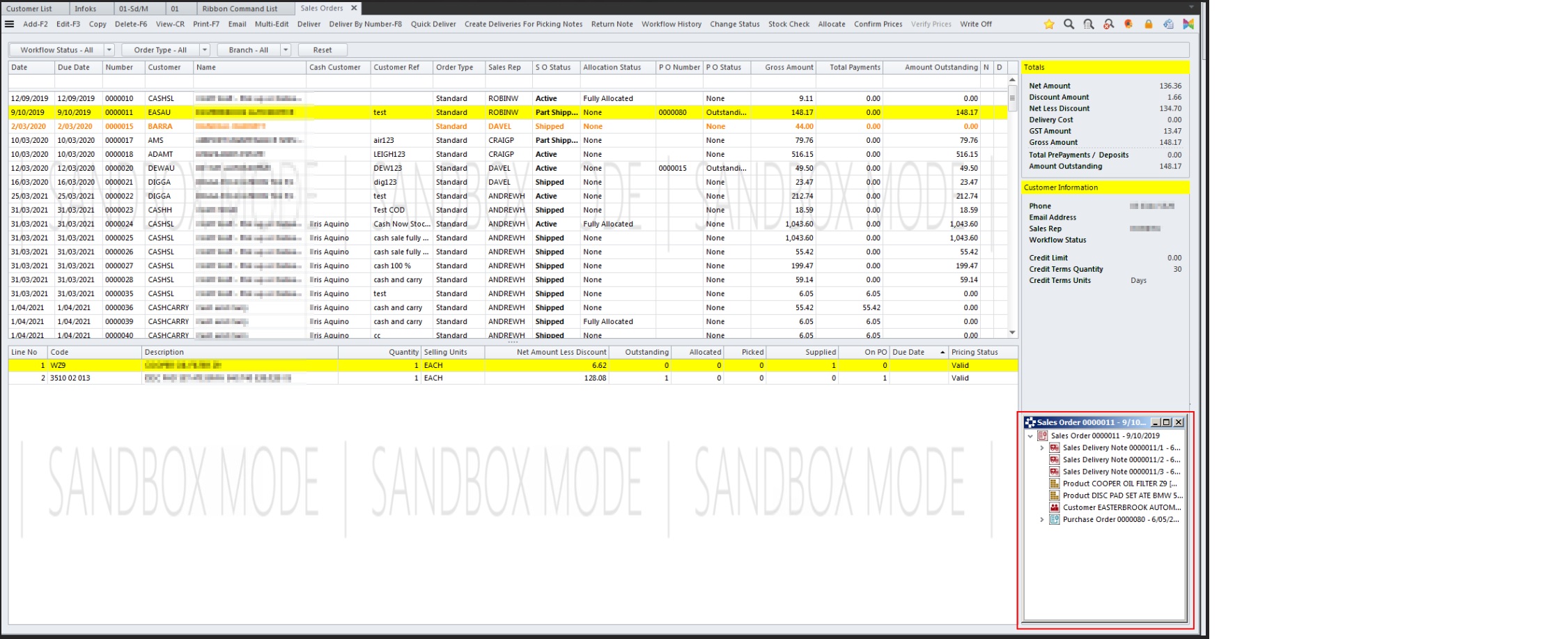
Task: Click the plain magnifying glass search icon
Action: 1069,24
